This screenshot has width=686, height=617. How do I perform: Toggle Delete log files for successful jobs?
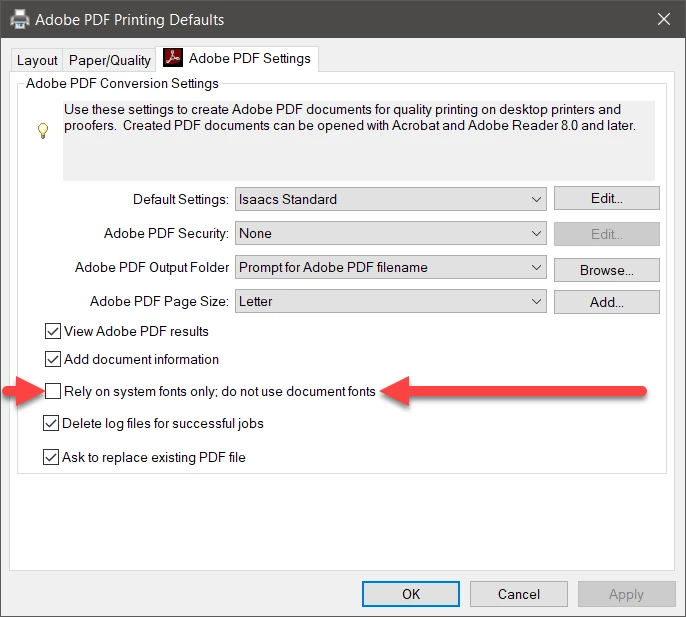tap(51, 423)
